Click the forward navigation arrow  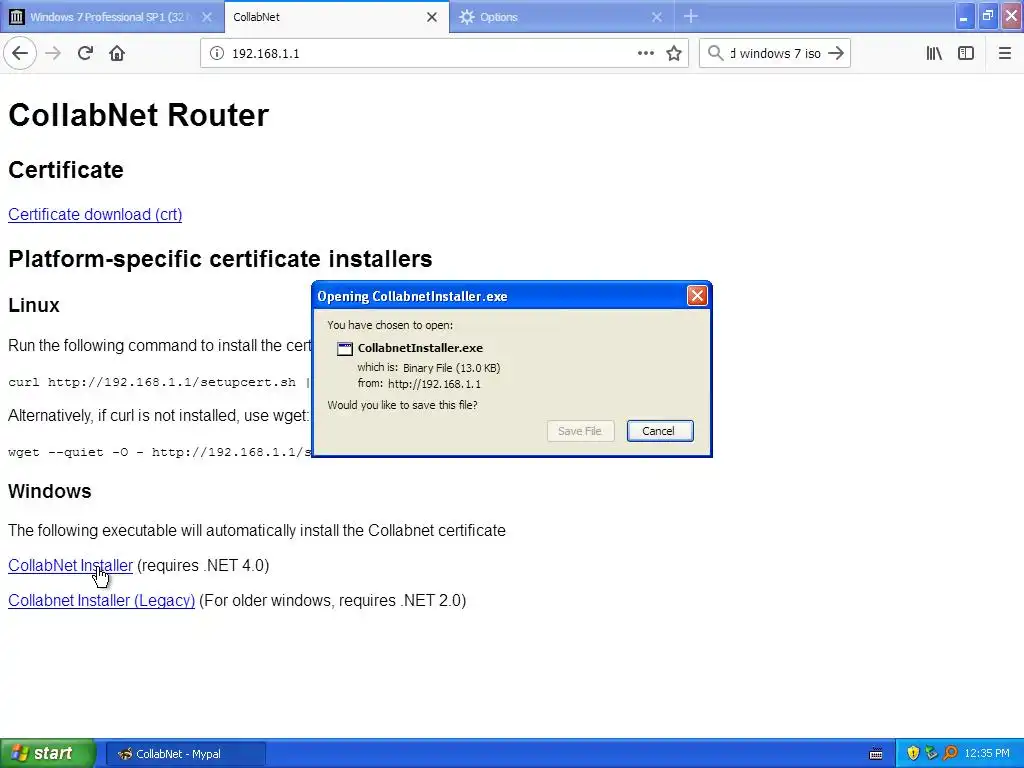point(54,53)
